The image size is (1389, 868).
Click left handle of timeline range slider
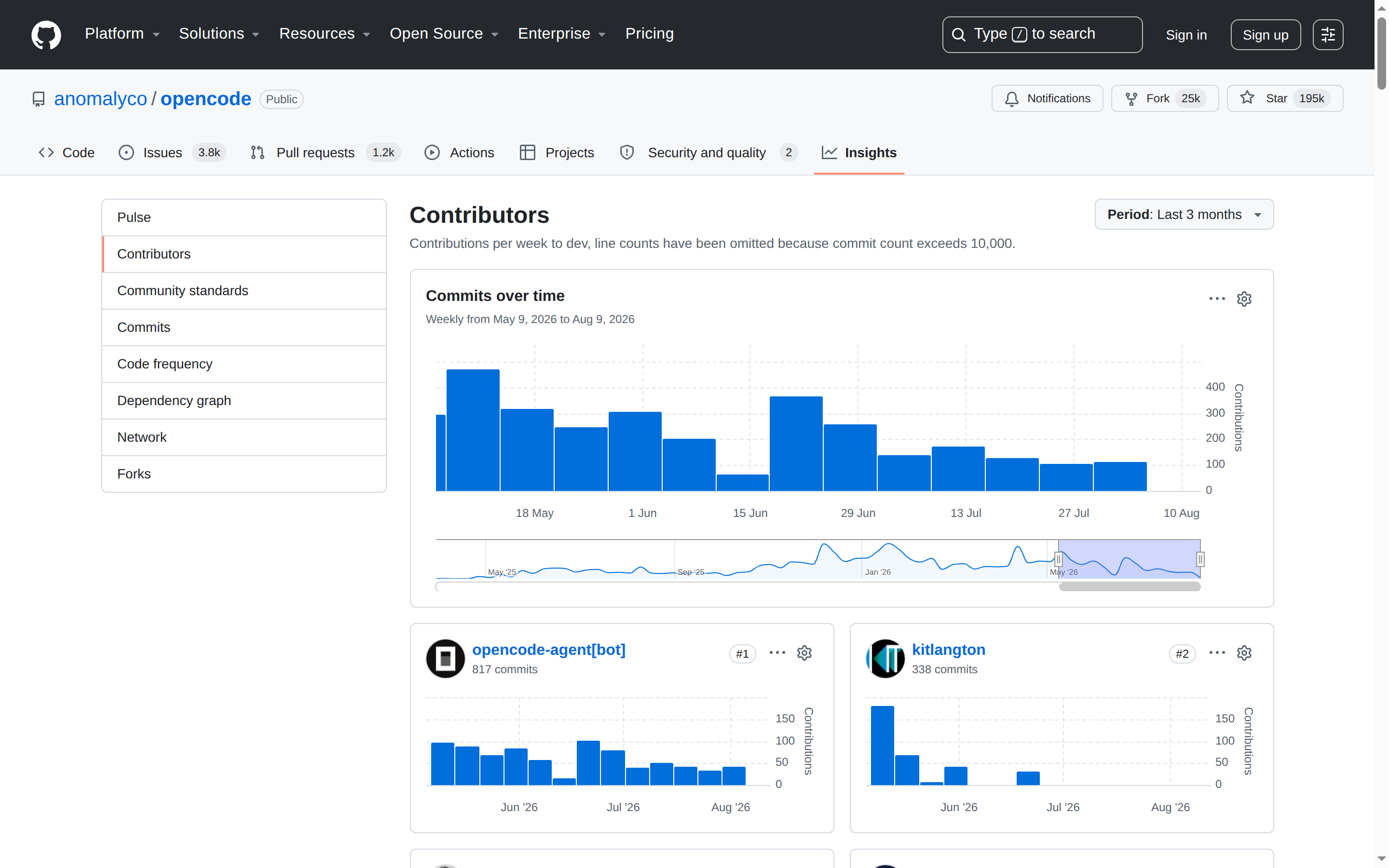[x=1059, y=559]
